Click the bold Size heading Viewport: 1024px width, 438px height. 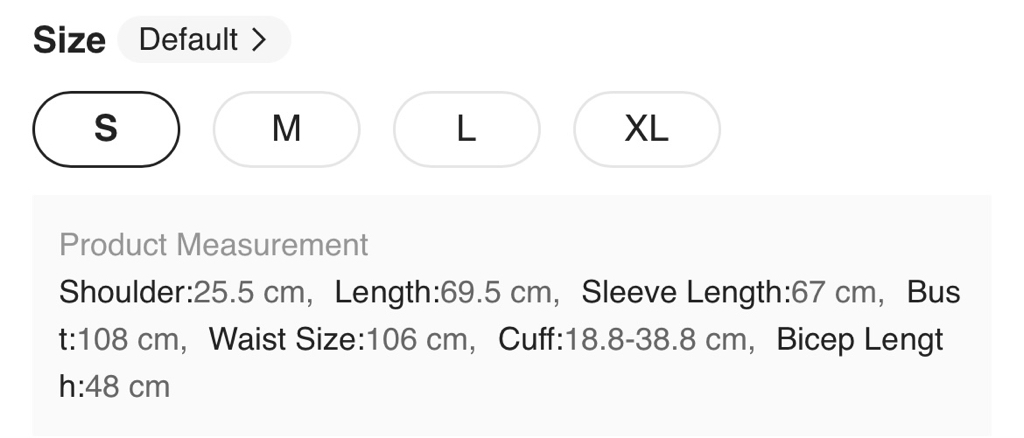(69, 41)
